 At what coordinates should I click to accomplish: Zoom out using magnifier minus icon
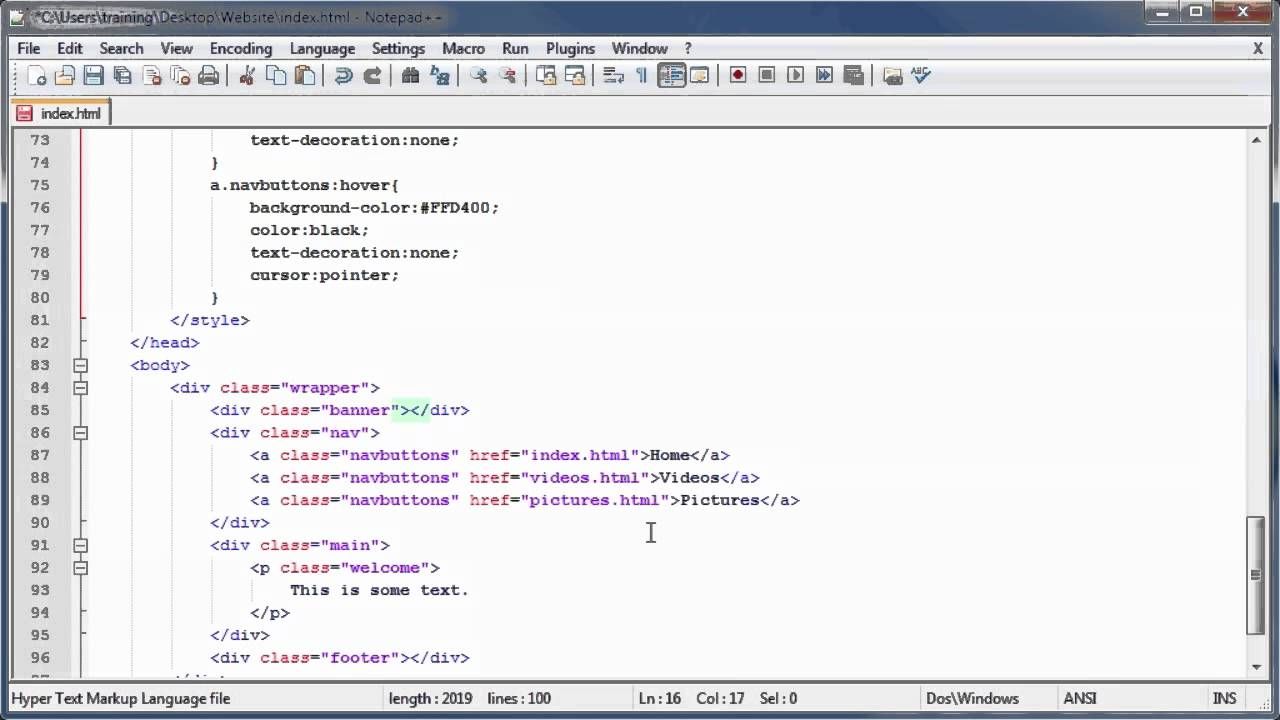(507, 76)
